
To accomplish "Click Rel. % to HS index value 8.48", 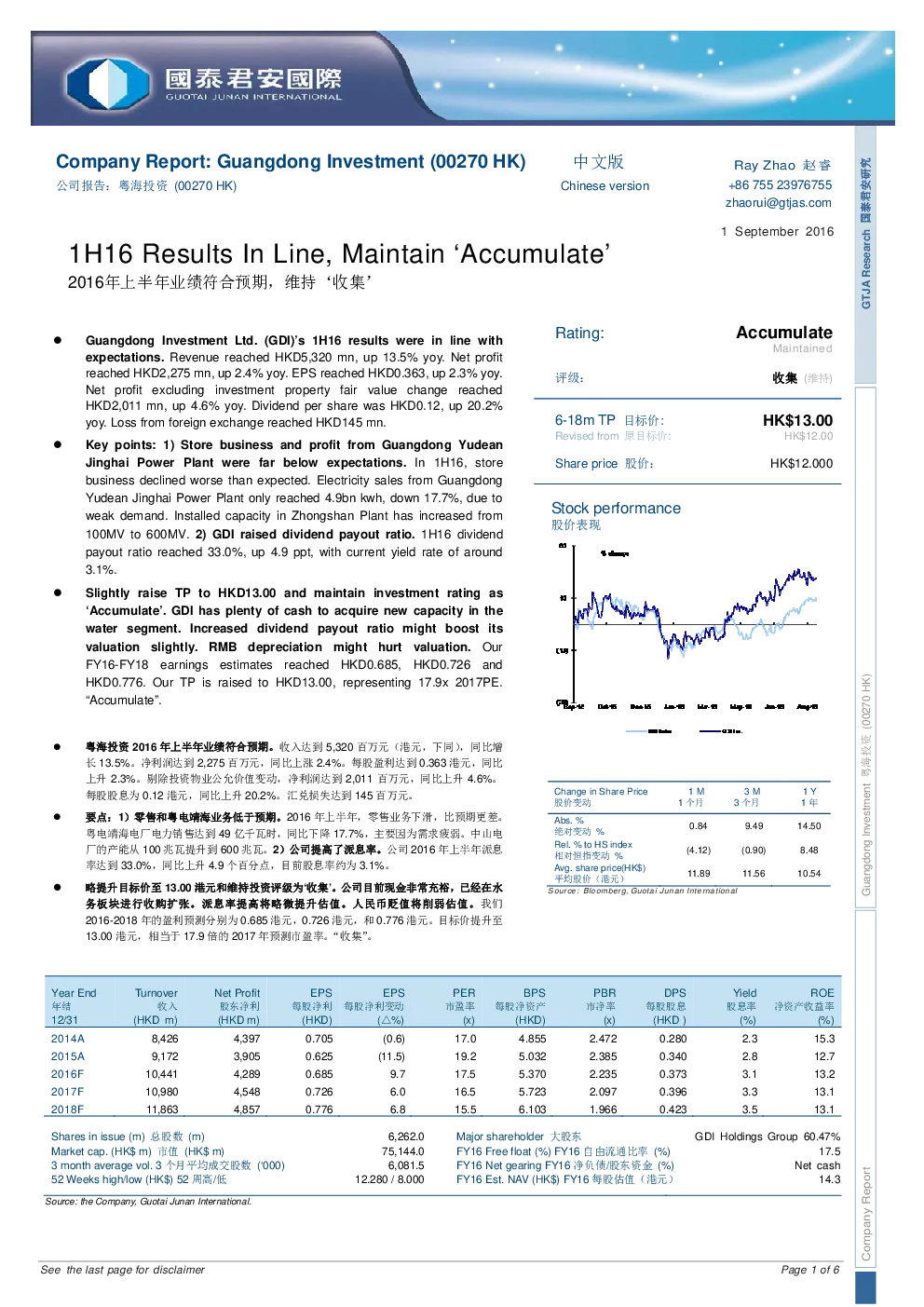I will (x=808, y=851).
